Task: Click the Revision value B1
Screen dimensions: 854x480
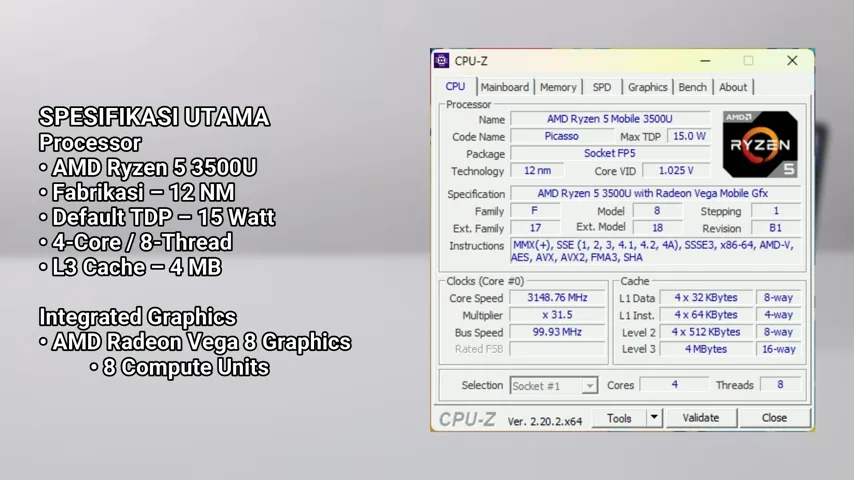Action: coord(776,228)
